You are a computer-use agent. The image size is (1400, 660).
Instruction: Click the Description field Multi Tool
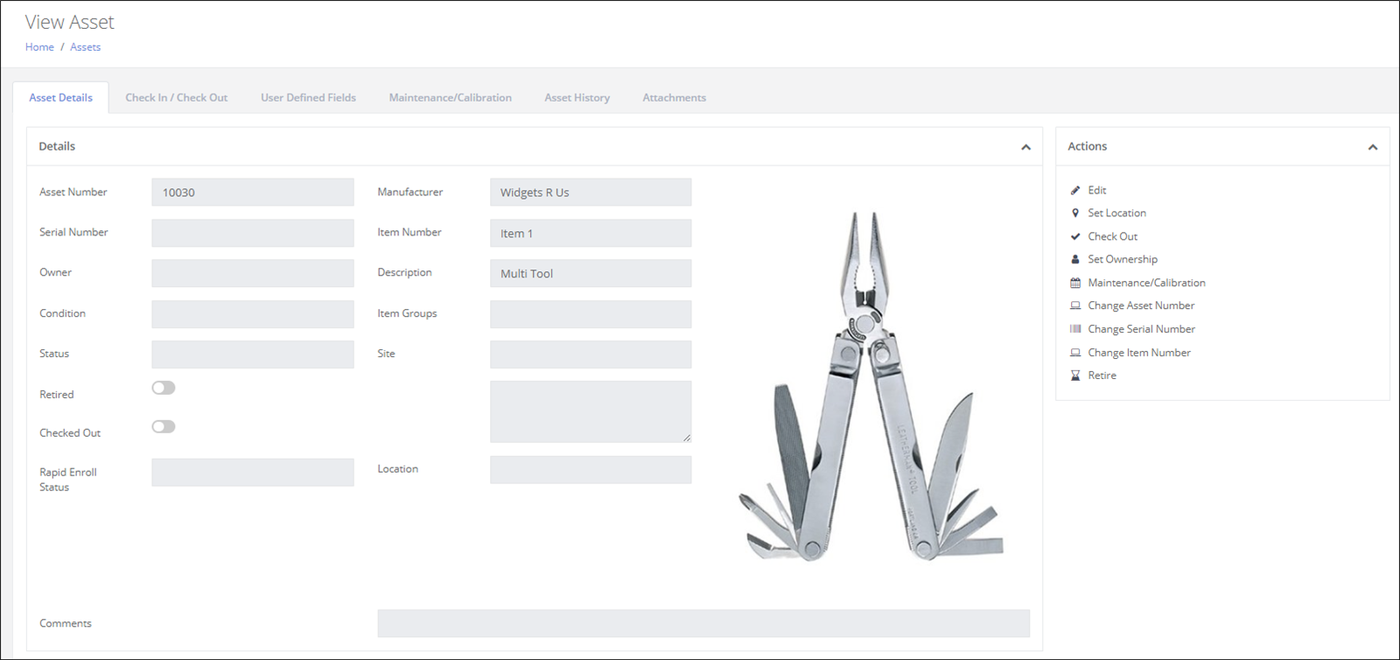(x=591, y=273)
